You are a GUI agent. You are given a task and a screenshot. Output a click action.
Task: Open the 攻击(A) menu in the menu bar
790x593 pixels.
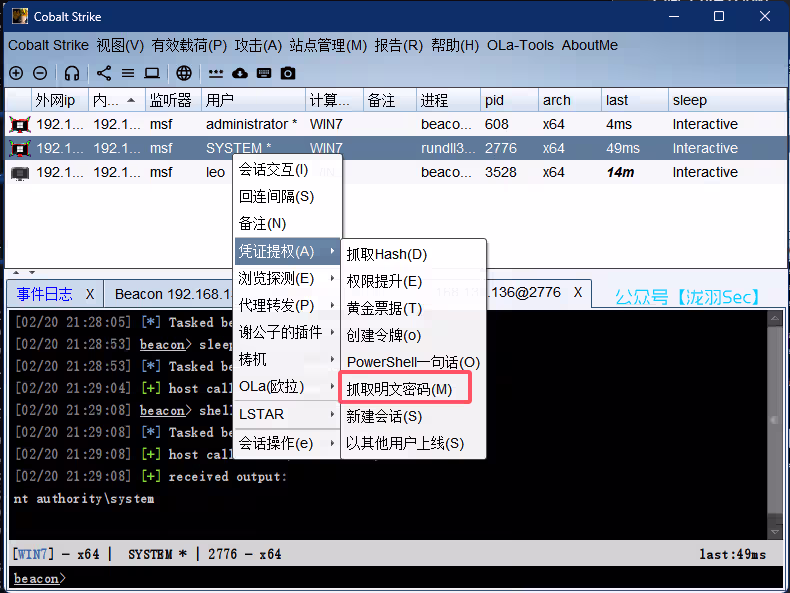[258, 45]
